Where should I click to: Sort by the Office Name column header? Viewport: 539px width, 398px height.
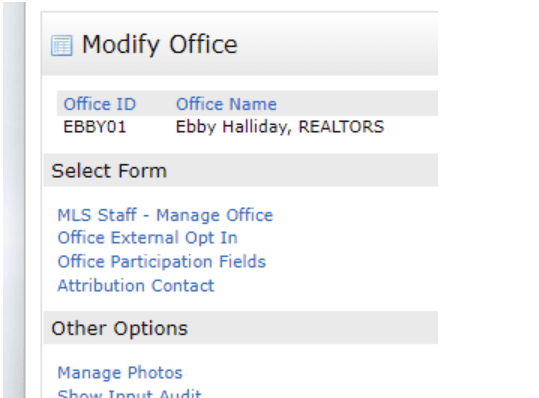click(226, 104)
